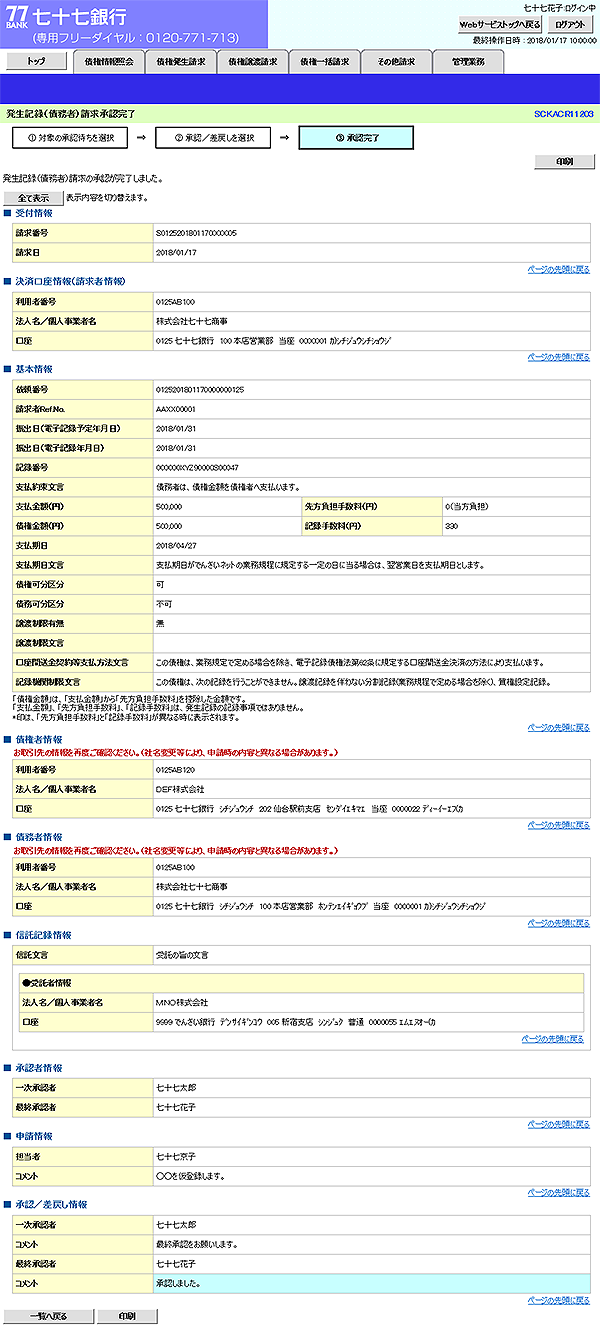Click 株式会社七十七商事 in 決済口座情報 section
600x1332 pixels.
(x=192, y=321)
